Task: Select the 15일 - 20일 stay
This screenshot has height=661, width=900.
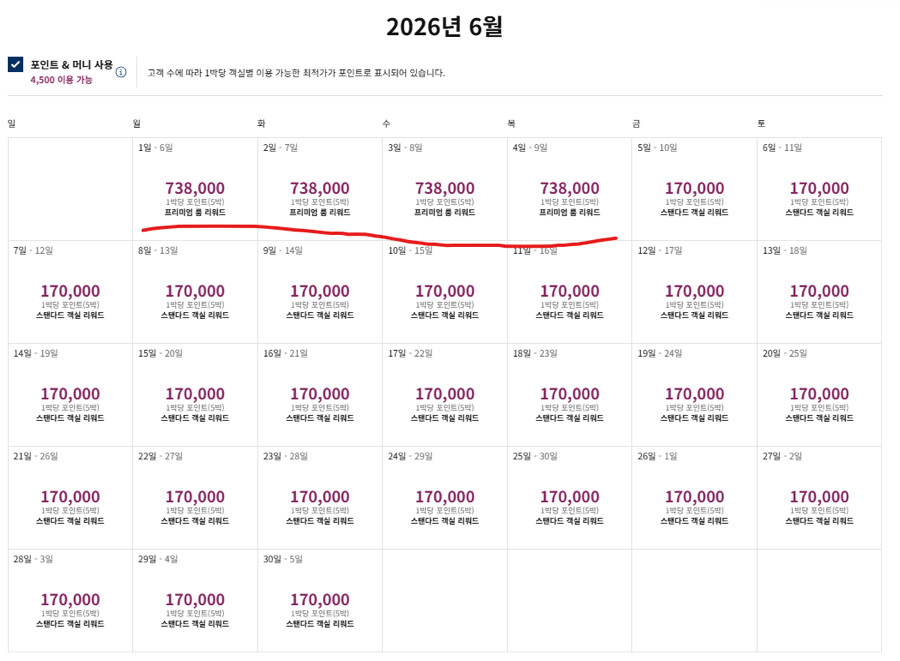Action: click(x=195, y=395)
